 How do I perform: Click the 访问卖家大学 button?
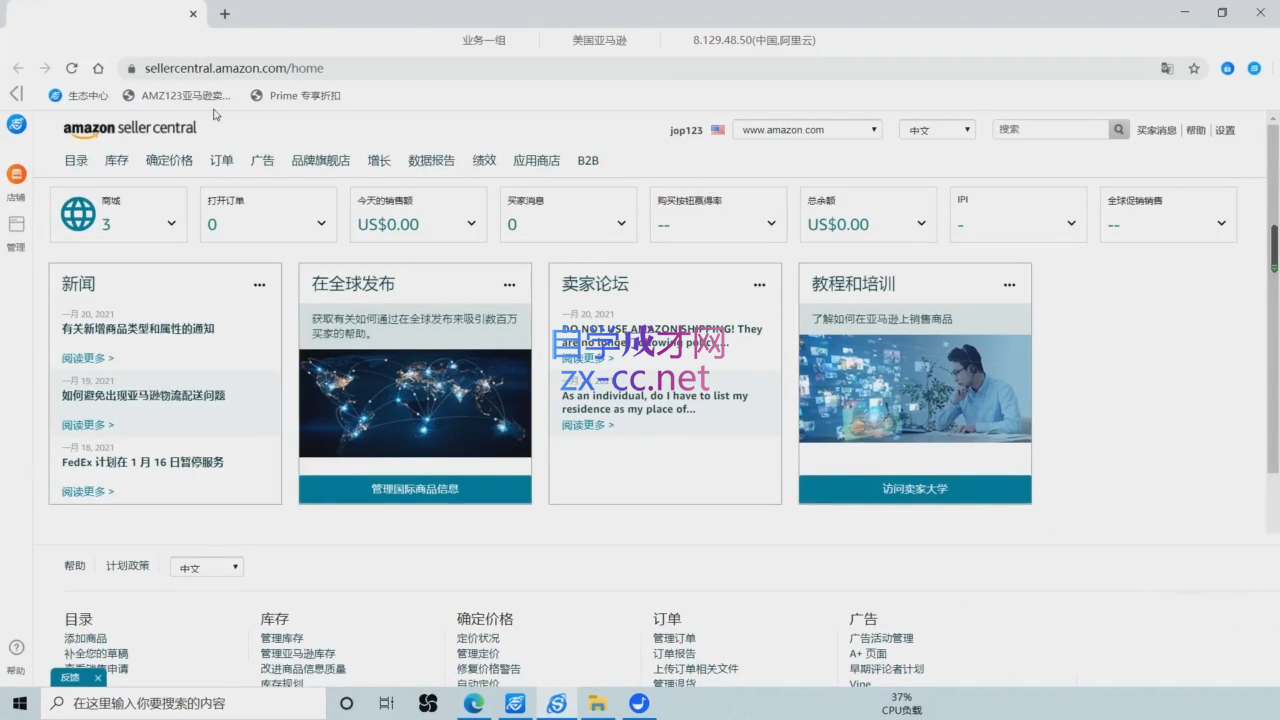[x=915, y=489]
